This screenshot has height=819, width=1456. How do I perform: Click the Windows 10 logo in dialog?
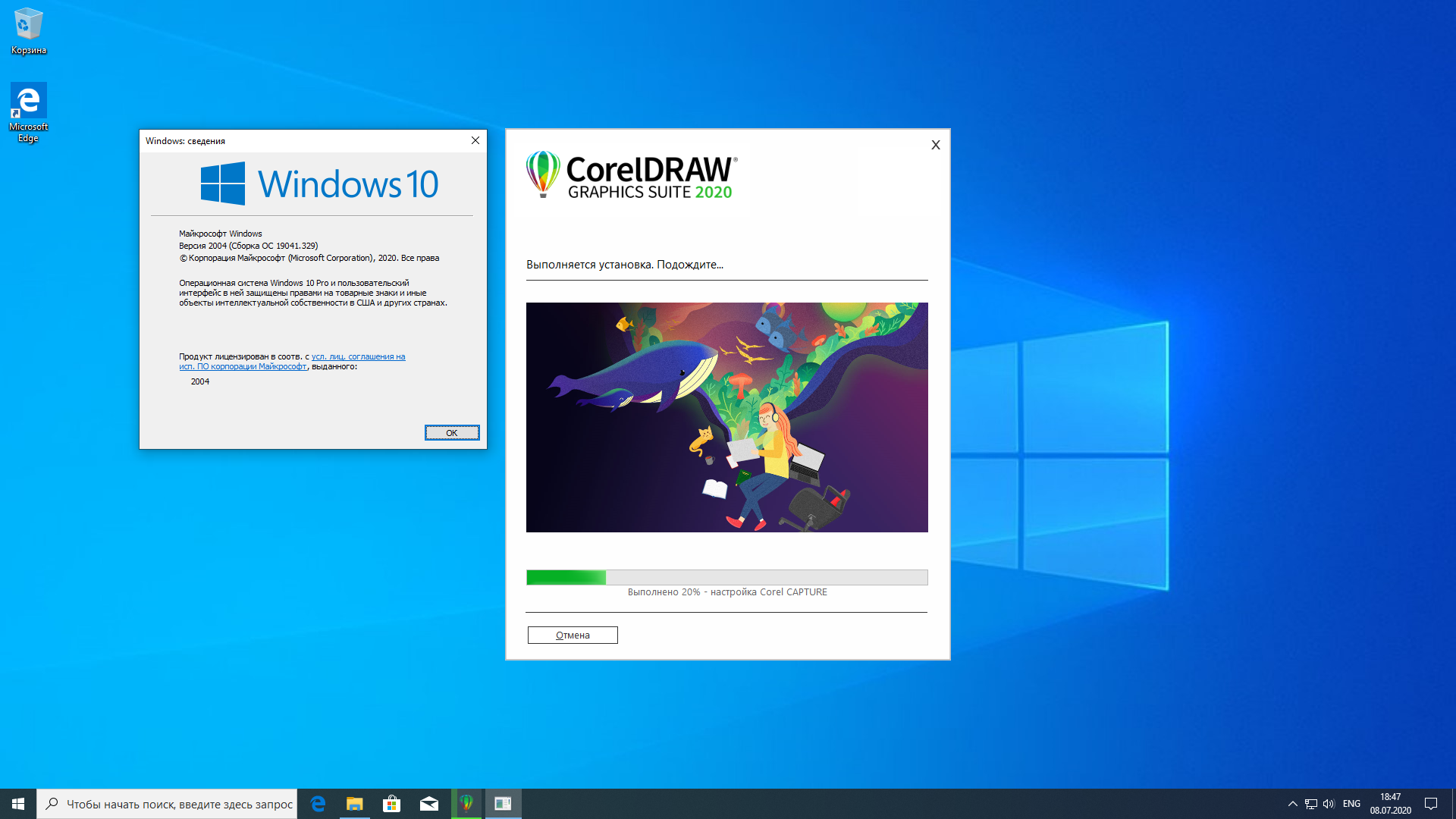[319, 184]
